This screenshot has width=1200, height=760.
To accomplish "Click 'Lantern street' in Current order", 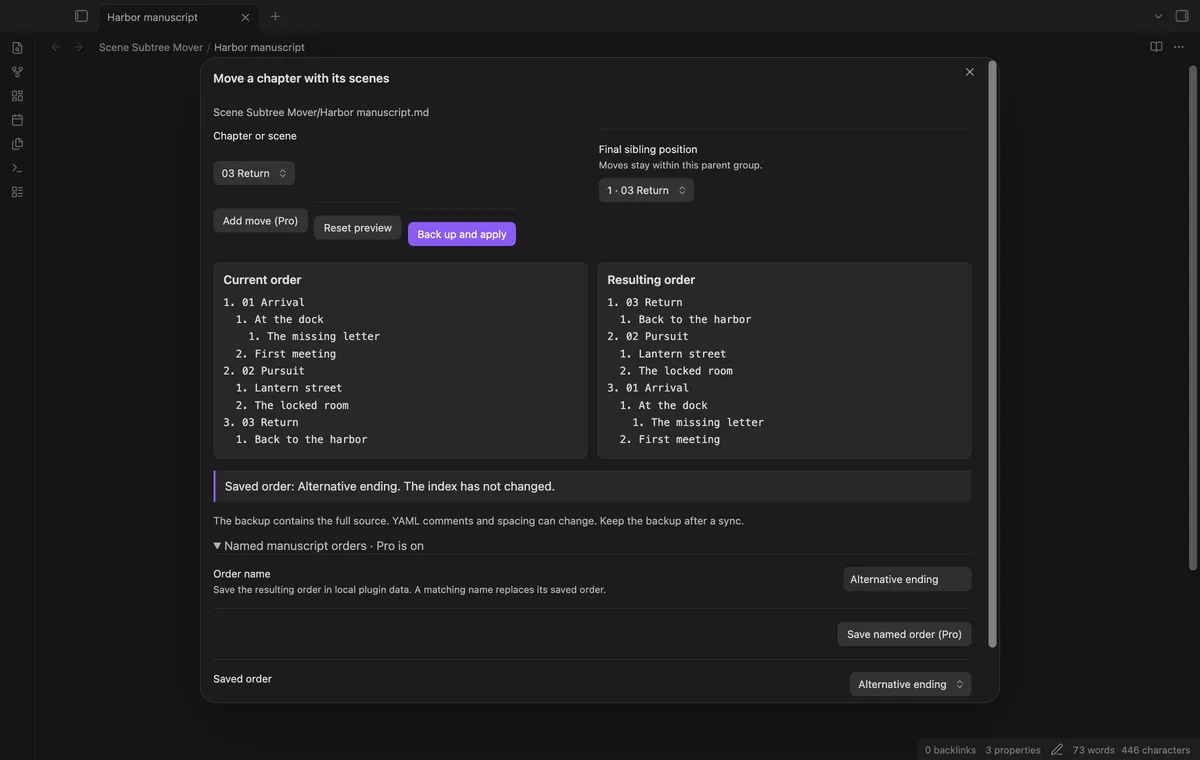I will pos(298,388).
